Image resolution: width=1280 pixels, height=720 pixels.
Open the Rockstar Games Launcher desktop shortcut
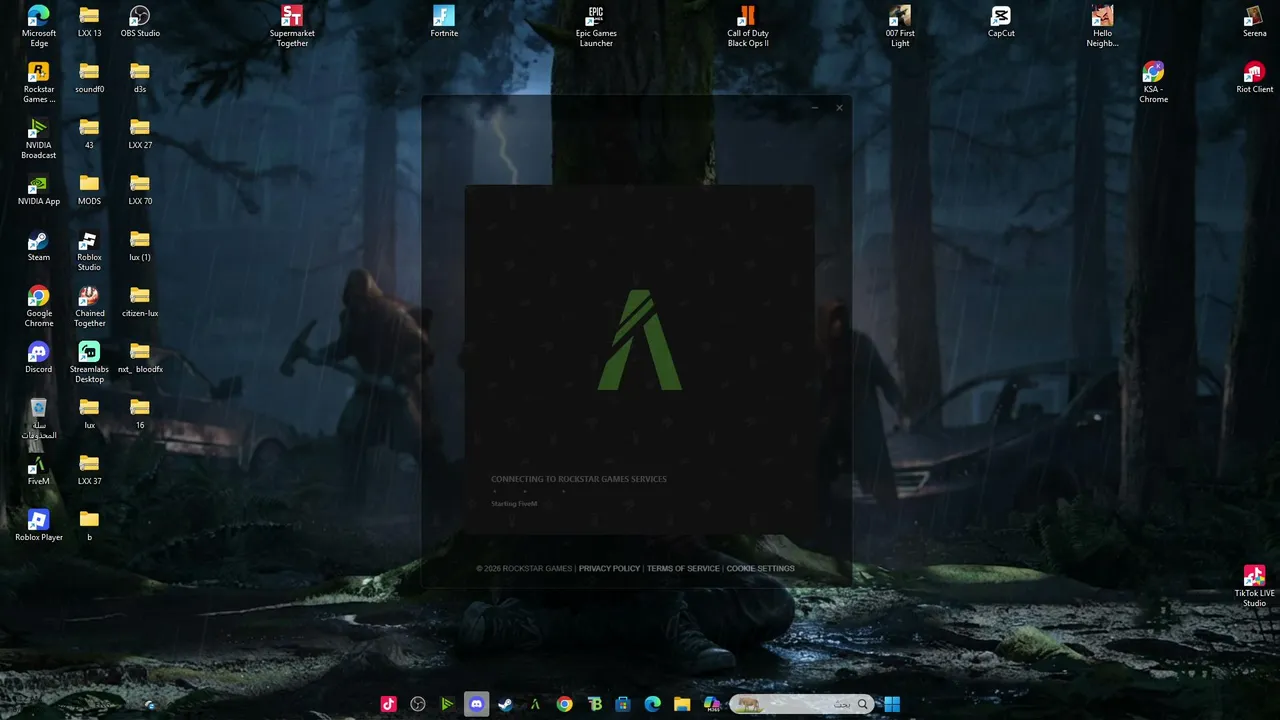tap(39, 82)
